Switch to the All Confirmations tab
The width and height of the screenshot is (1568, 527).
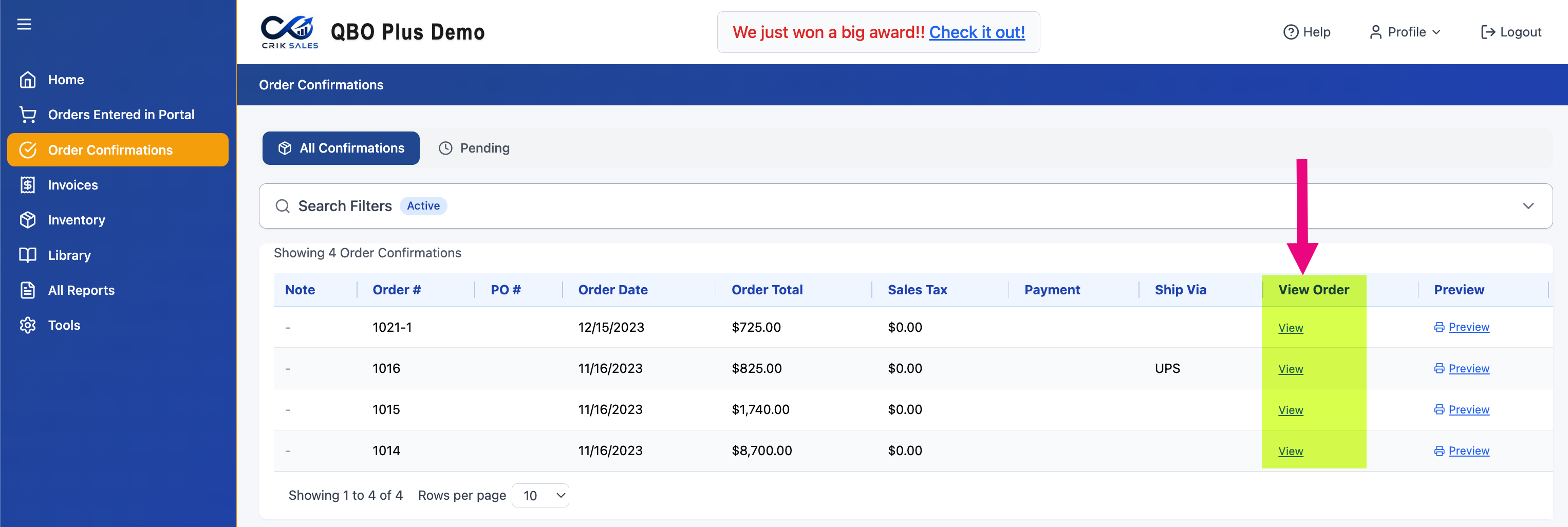(x=341, y=148)
